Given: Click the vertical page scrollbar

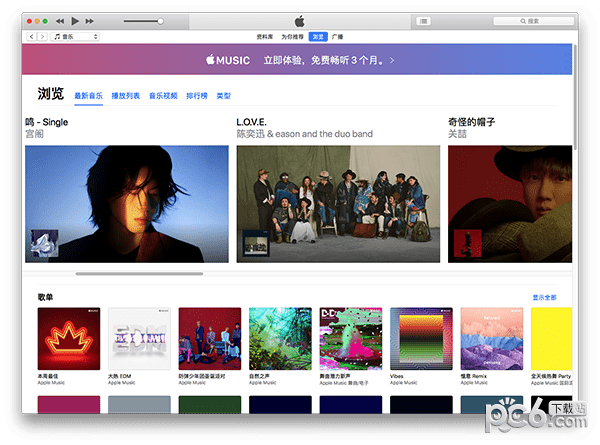Looking at the screenshot, I should point(575,98).
